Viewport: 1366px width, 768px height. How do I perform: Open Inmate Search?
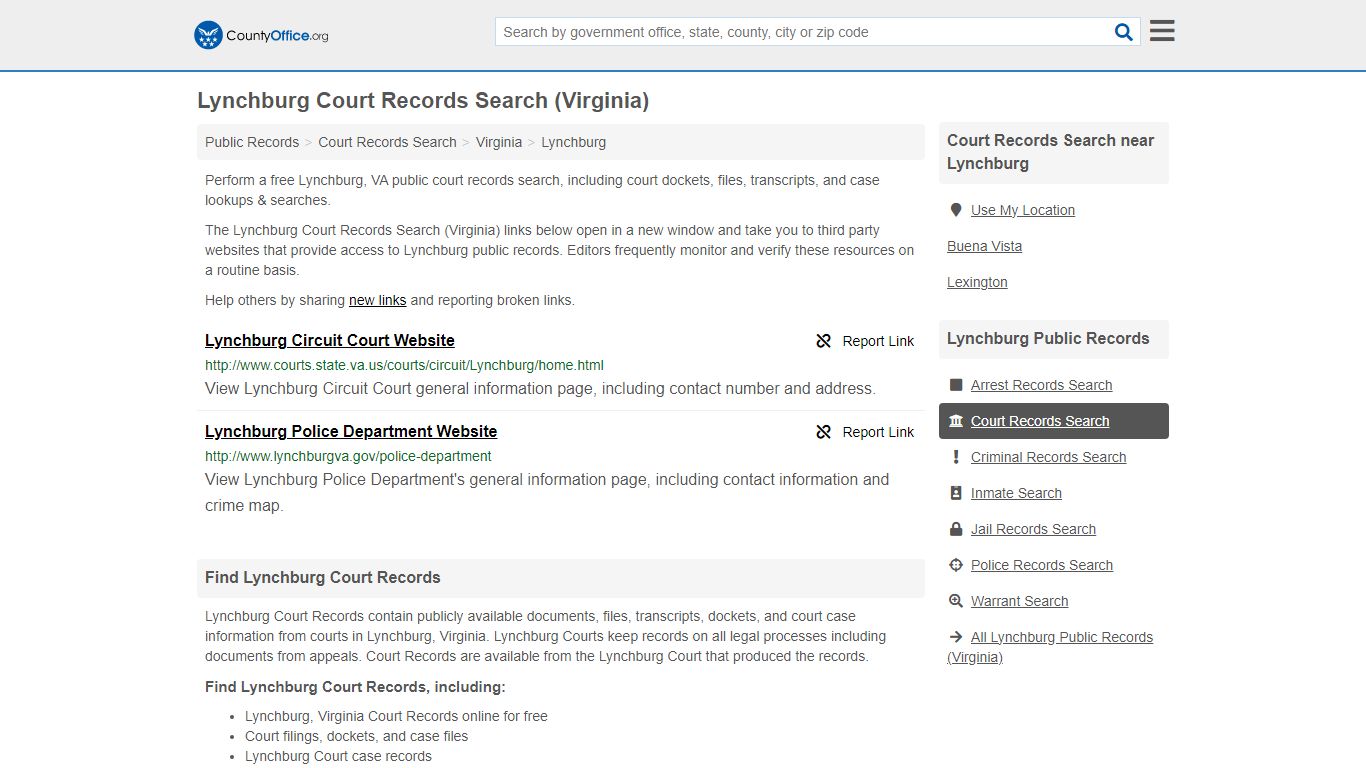coord(1016,493)
